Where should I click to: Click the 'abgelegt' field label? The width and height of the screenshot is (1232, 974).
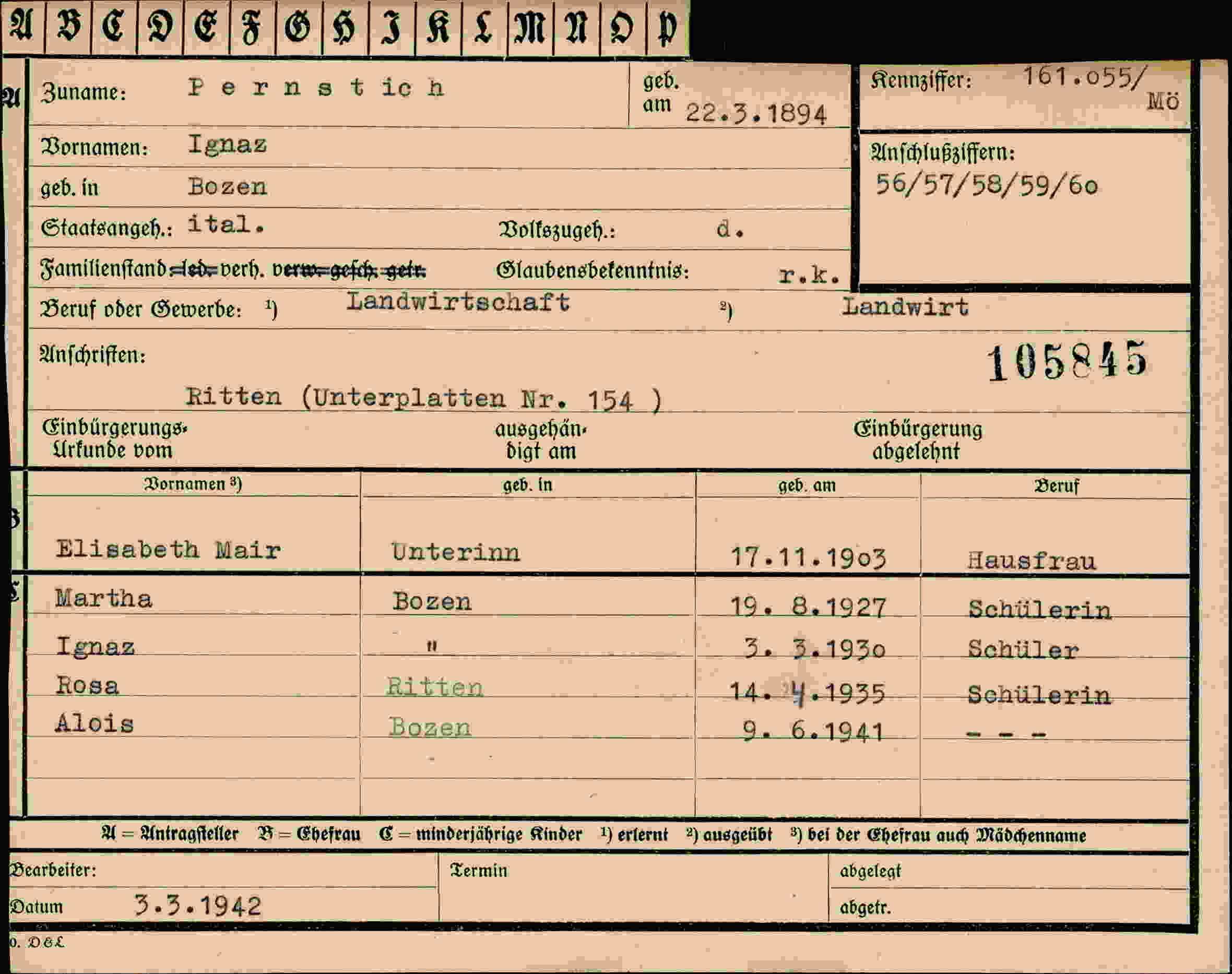pos(870,872)
